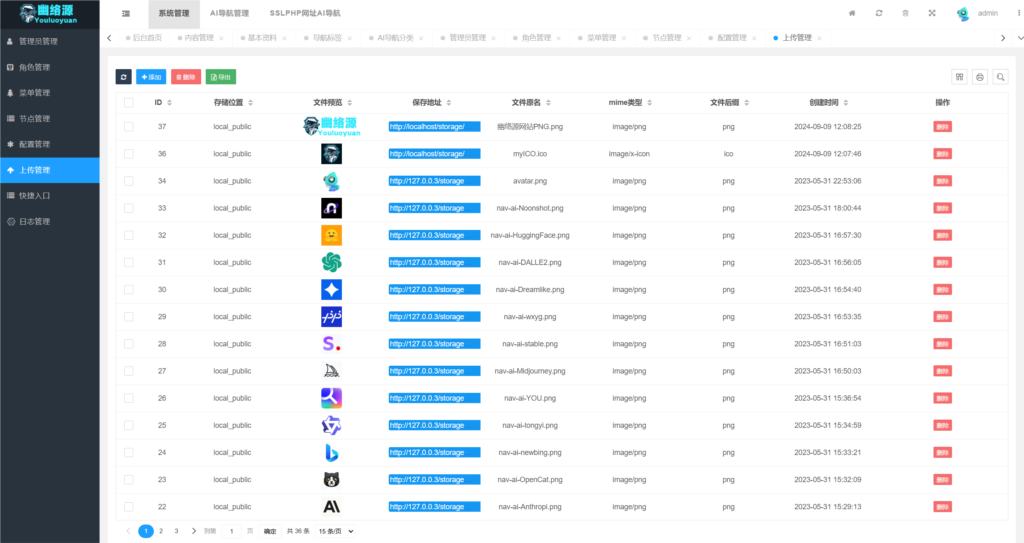1024x543 pixels.
Task: Expand the tab list dropdown chevron
Action: (x=1004, y=38)
